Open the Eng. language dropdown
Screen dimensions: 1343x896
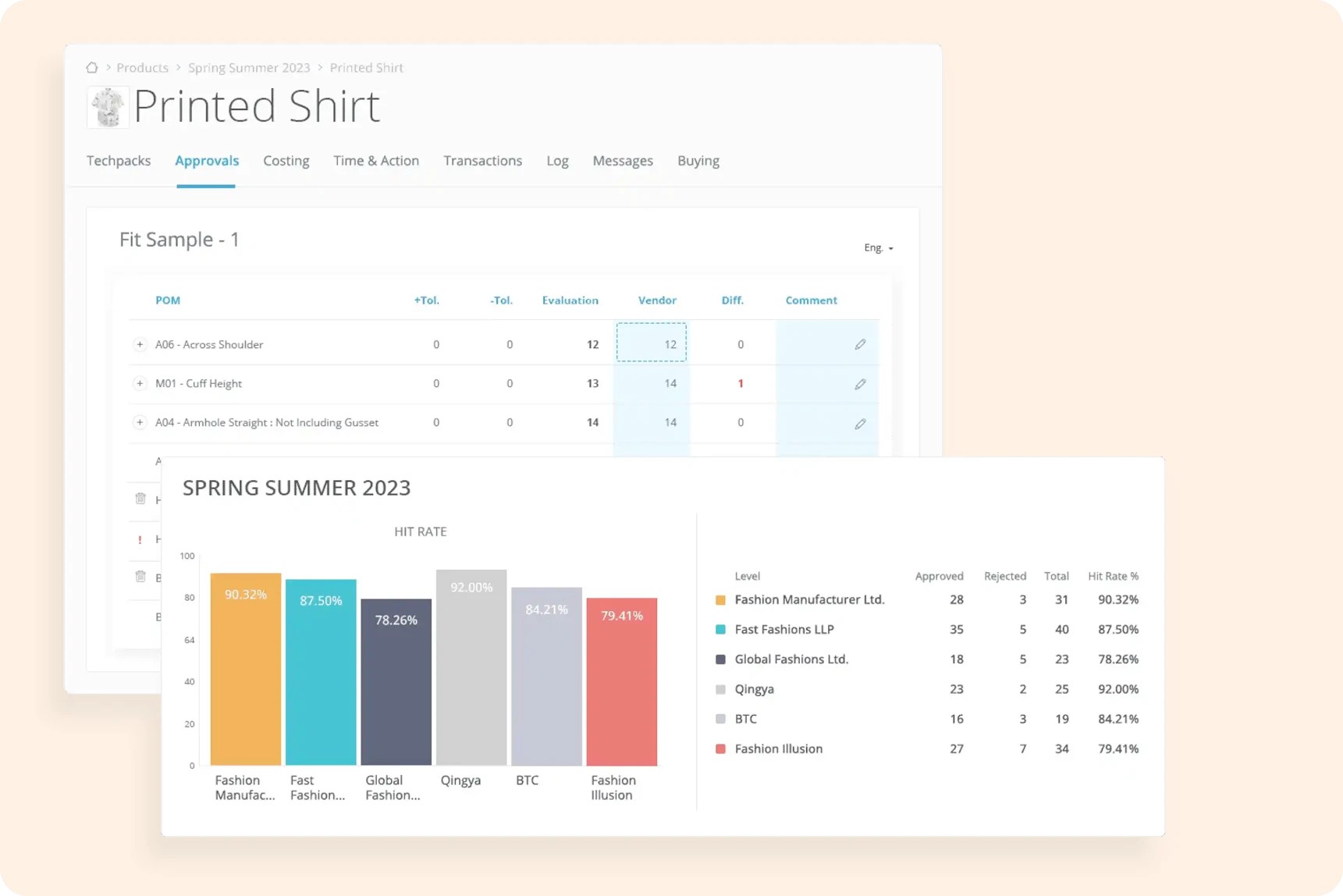point(878,248)
